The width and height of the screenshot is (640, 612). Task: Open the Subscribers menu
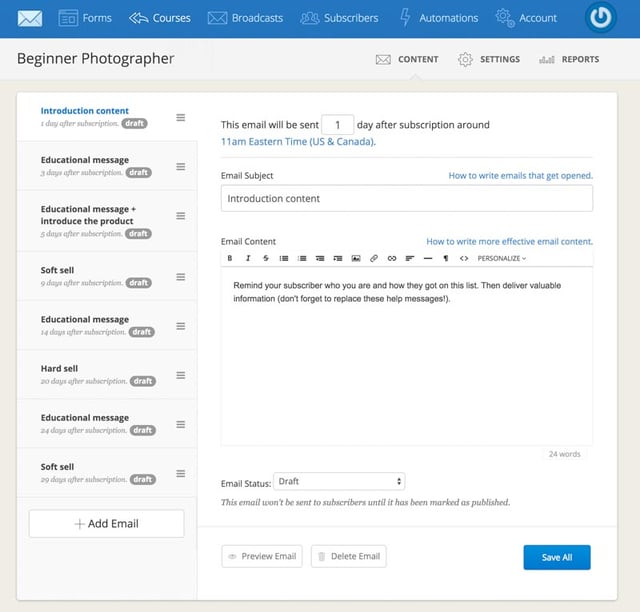[x=339, y=18]
